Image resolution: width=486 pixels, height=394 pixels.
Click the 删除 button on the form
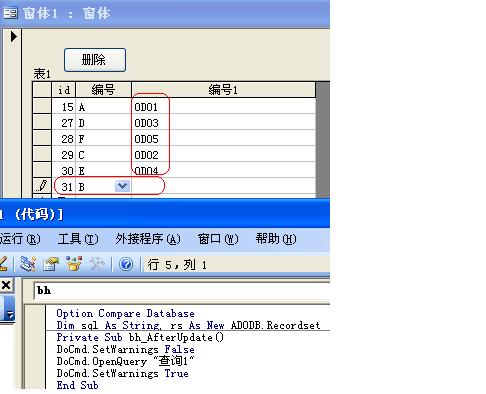click(x=95, y=60)
